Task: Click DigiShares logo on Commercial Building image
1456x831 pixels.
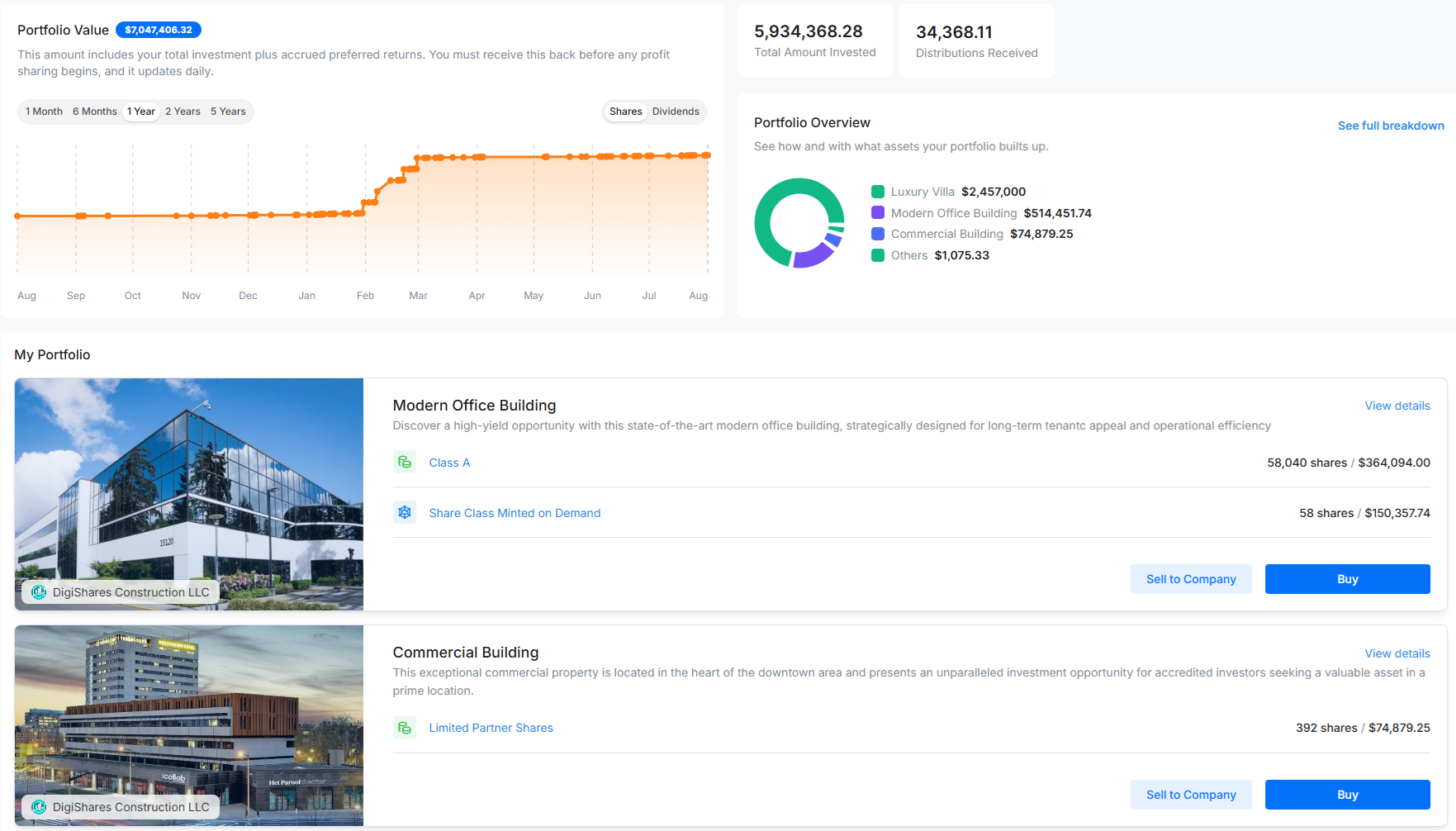Action: [x=39, y=807]
